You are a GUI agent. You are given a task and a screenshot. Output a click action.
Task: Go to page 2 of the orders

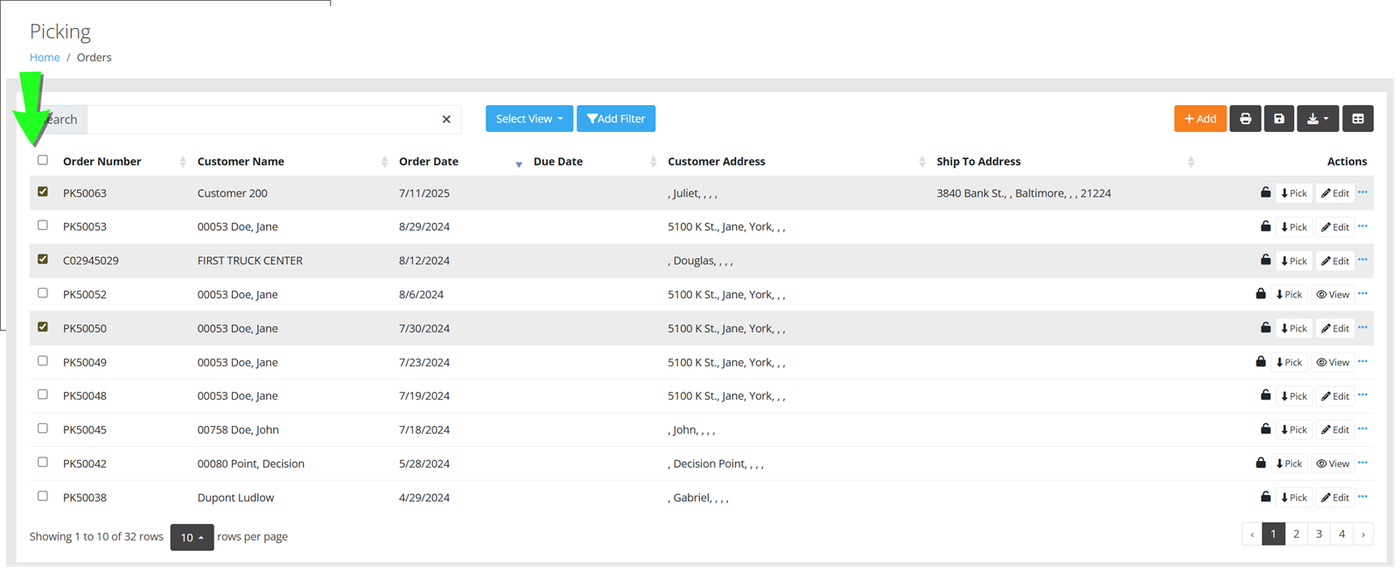1296,534
